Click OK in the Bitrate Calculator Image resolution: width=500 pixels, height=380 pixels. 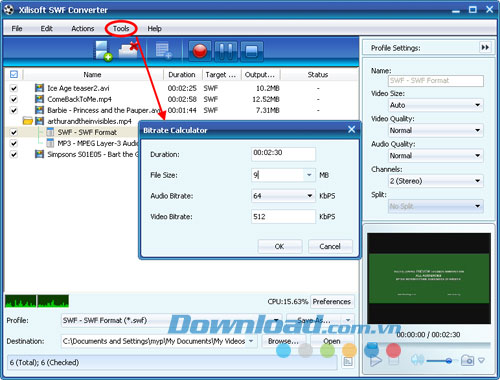click(279, 246)
